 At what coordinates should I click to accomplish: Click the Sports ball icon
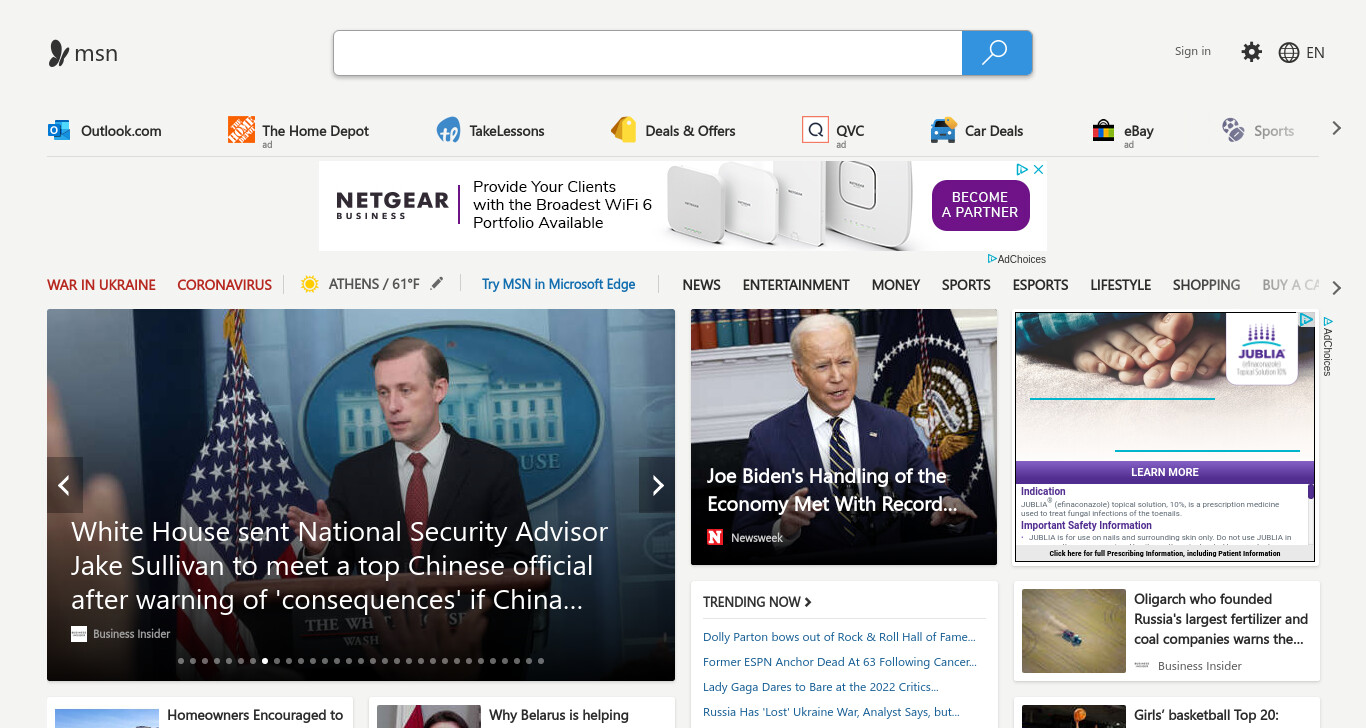[x=1233, y=130]
